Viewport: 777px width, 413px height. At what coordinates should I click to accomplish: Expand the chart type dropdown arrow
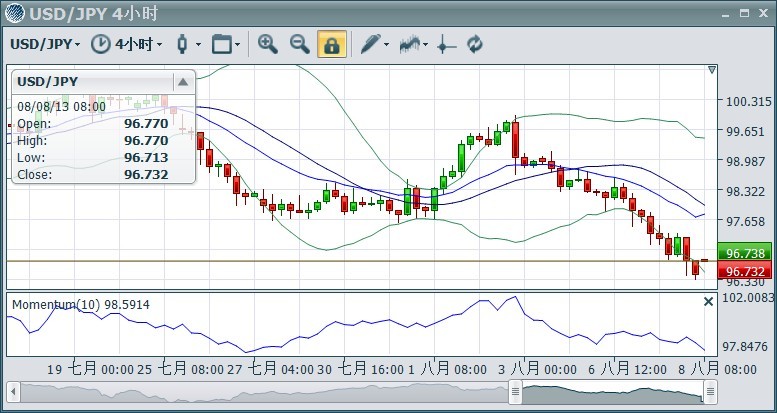click(x=198, y=45)
